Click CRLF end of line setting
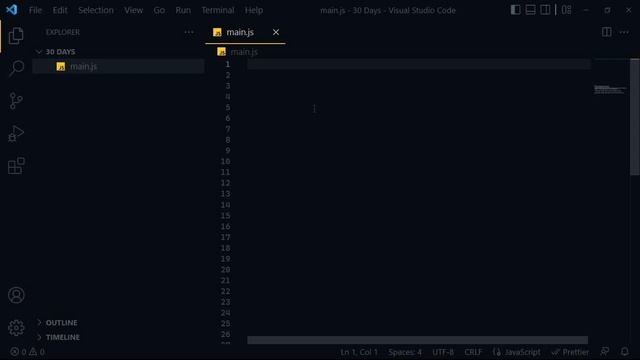640x360 pixels. [473, 352]
